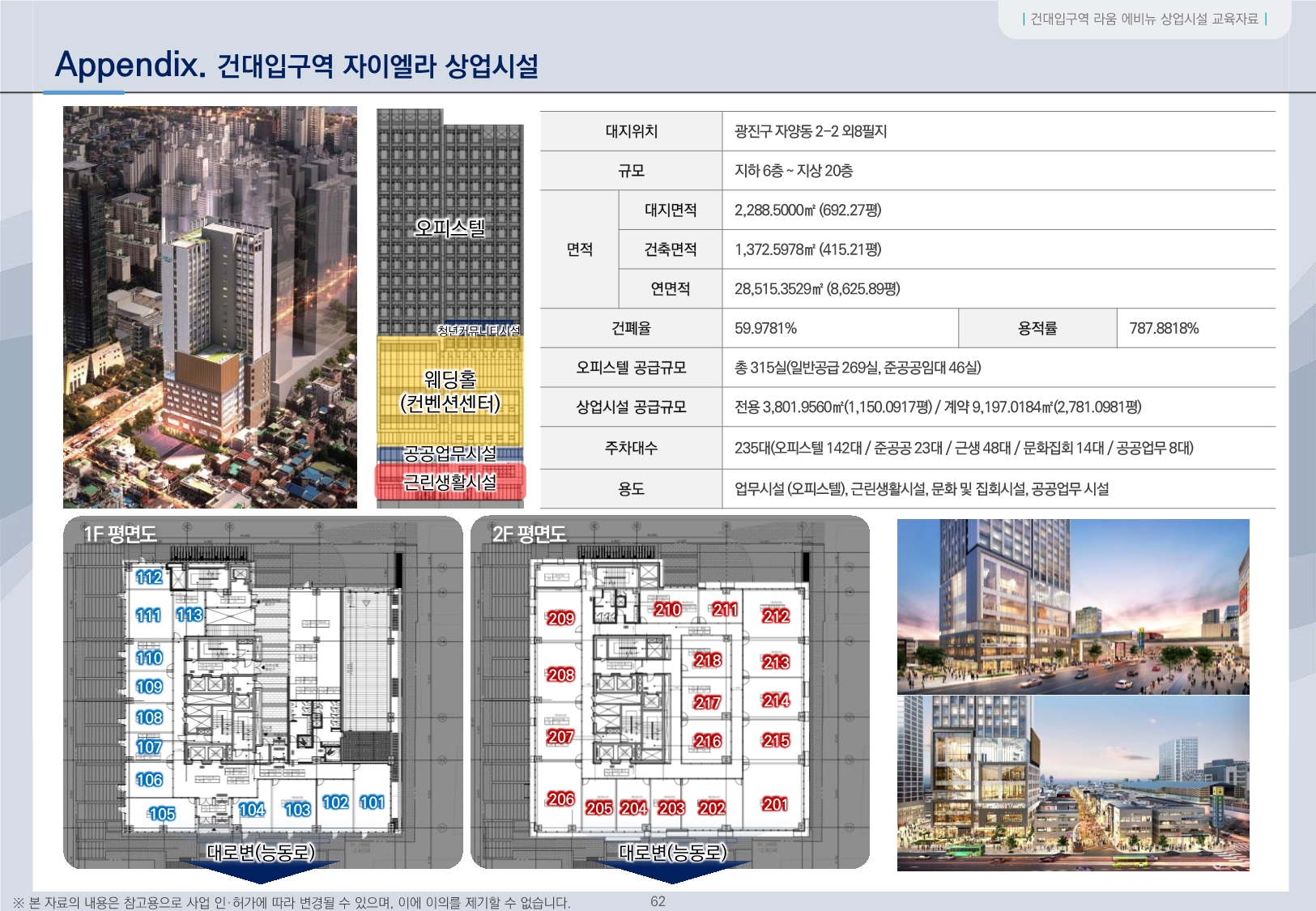Select the floor area ratio '787.8818%'
Screen dimensions: 1316x911
(x=1165, y=328)
